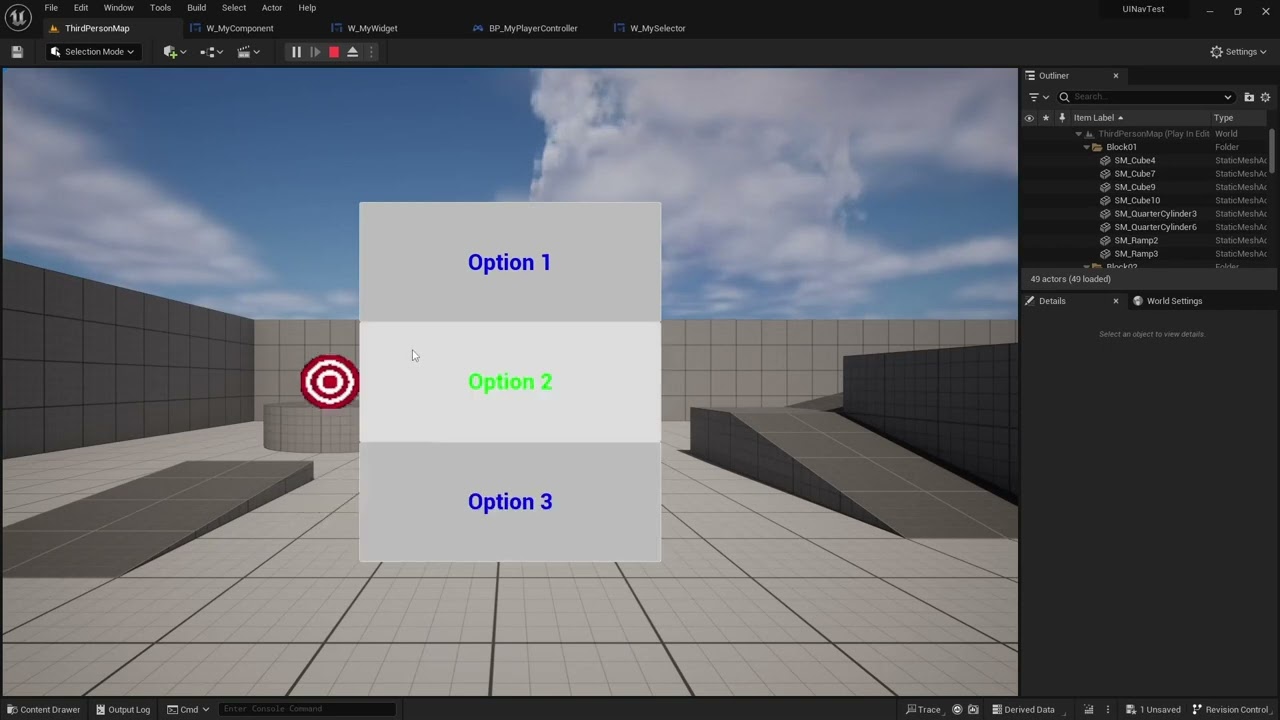Close the Details panel tab
Viewport: 1280px width, 720px height.
point(1116,301)
